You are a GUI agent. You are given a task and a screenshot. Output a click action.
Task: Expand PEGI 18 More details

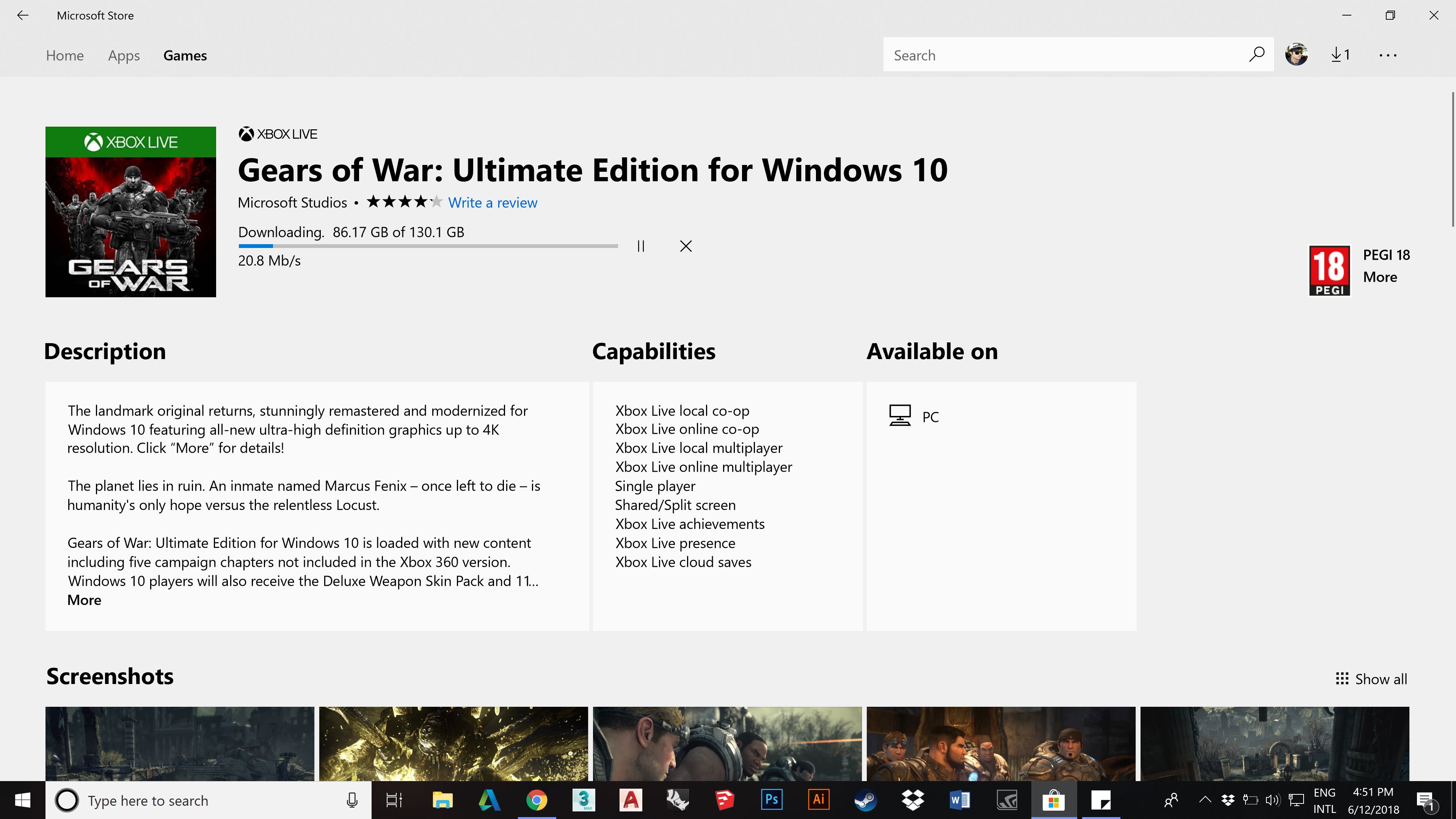tap(1380, 277)
